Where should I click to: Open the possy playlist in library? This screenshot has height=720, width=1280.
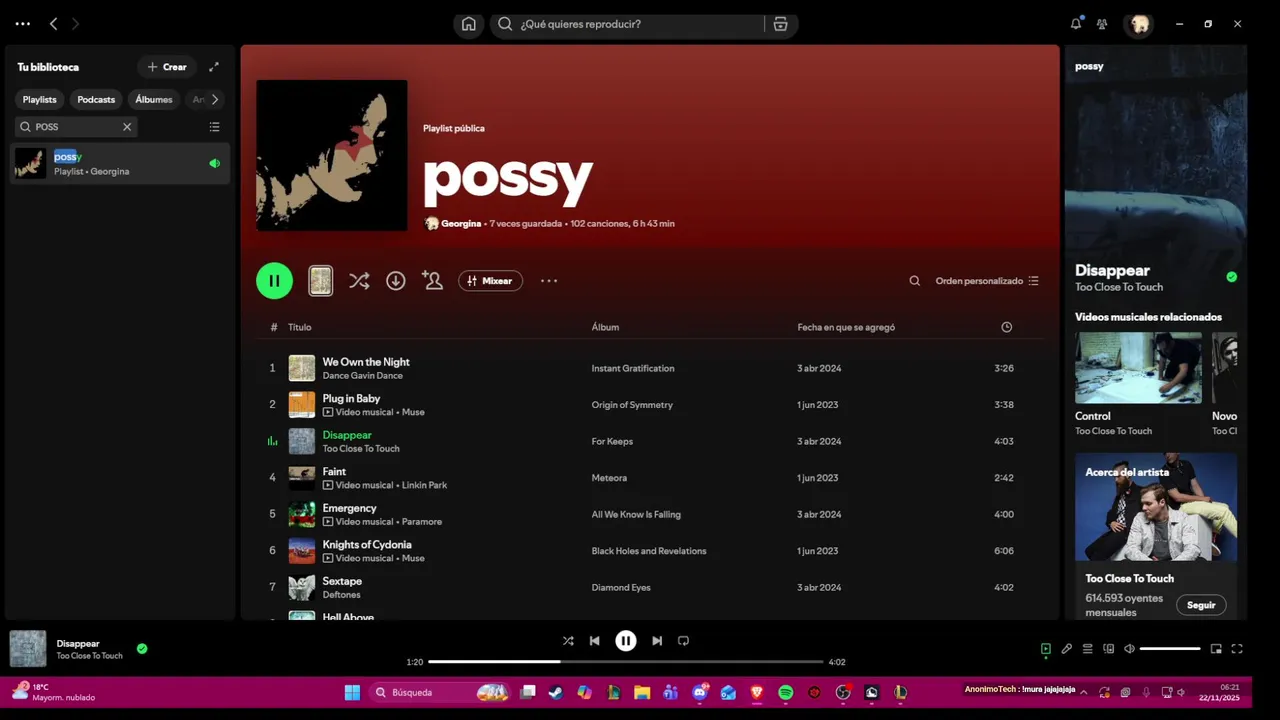120,163
